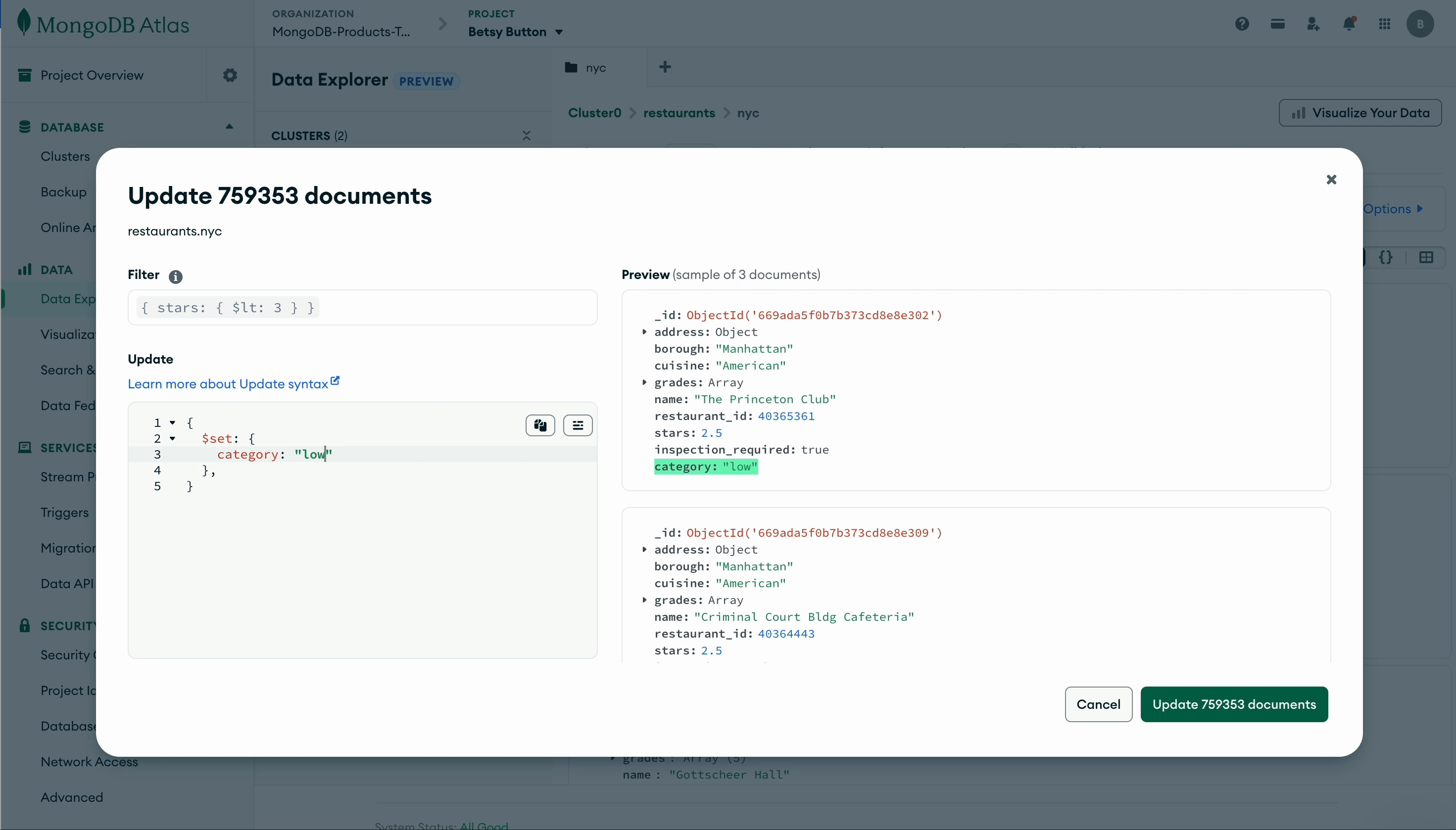Open the help menu with question mark icon

point(1242,23)
